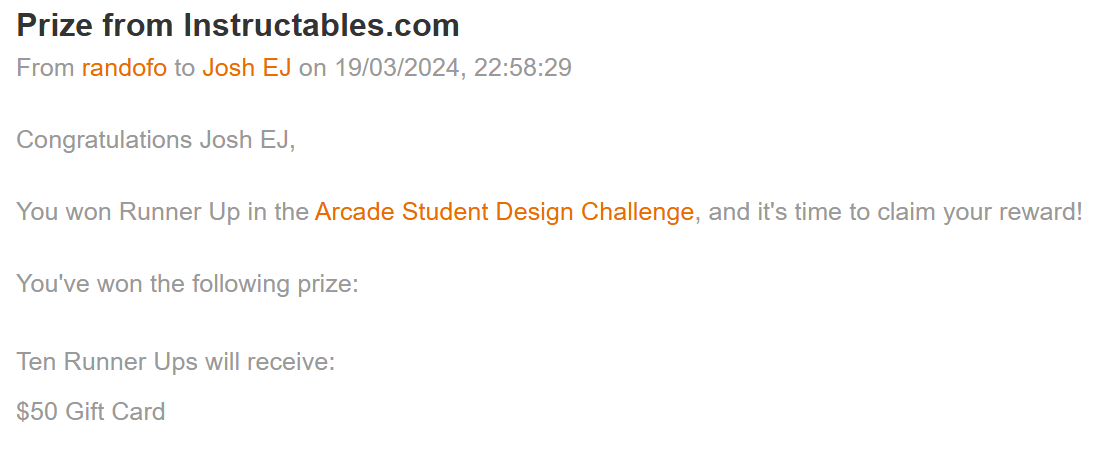Image resolution: width=1108 pixels, height=455 pixels.
Task: Click the word "Prize" in the heading
Action: tap(53, 25)
